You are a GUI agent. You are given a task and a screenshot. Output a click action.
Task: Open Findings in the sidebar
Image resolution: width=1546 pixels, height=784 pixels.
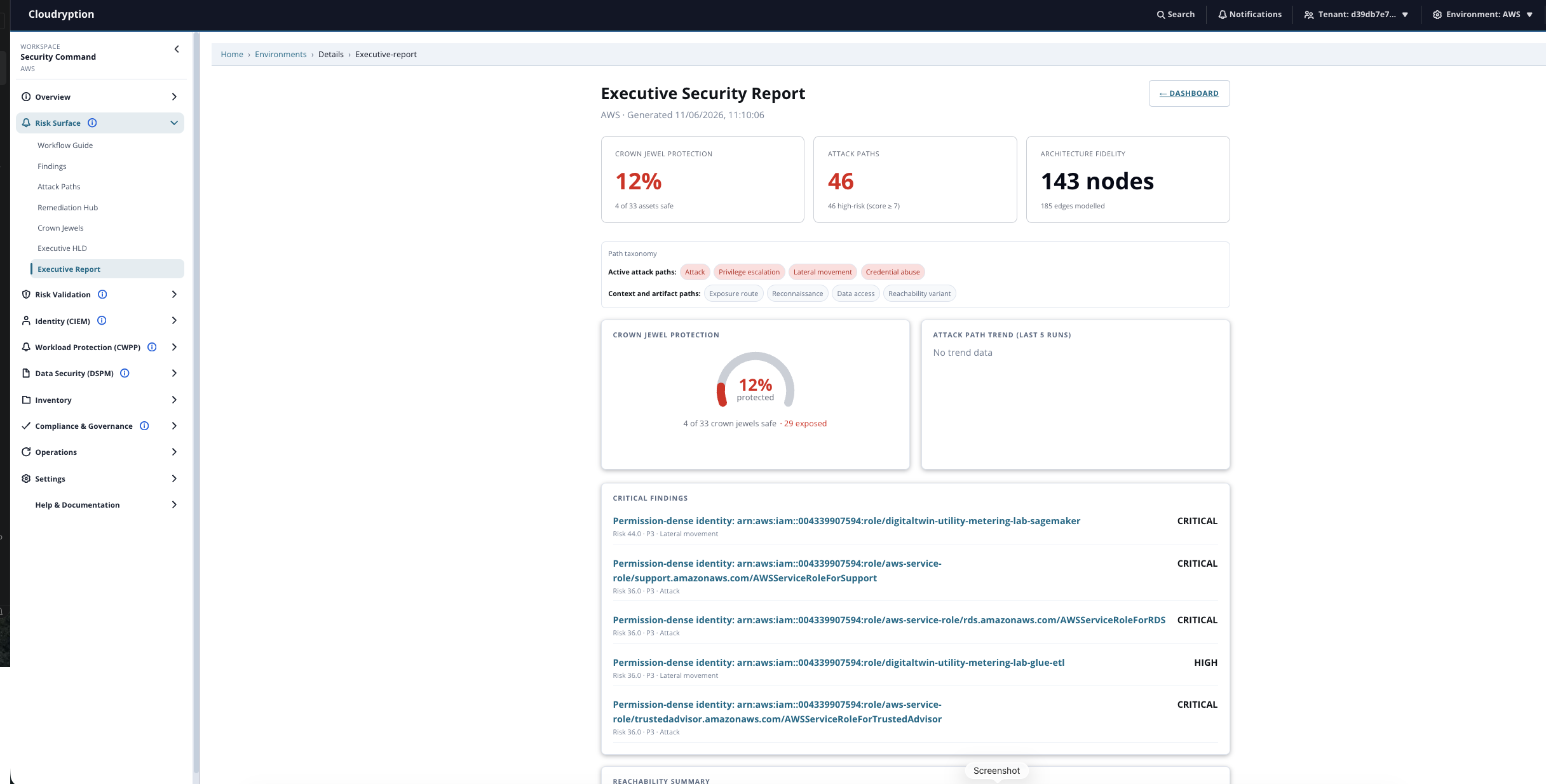point(51,166)
